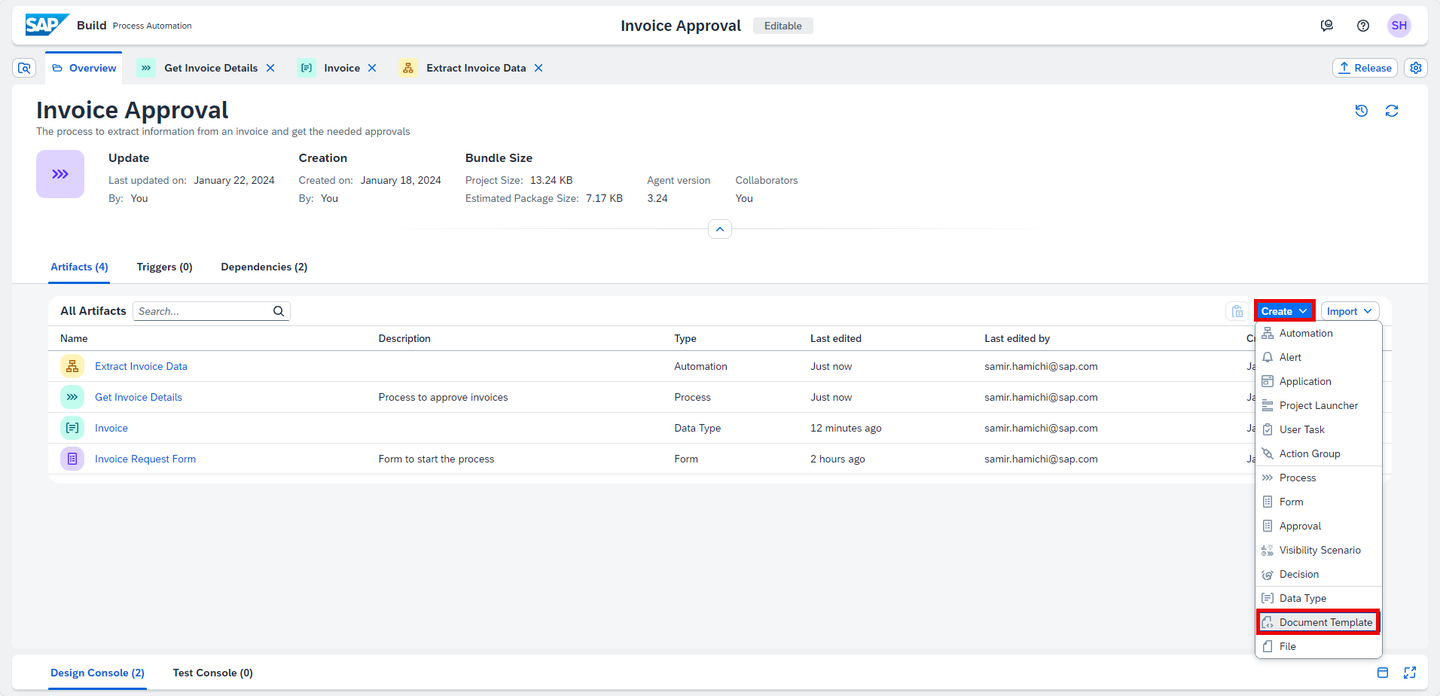Open the feedback chat icon in header

(1327, 26)
